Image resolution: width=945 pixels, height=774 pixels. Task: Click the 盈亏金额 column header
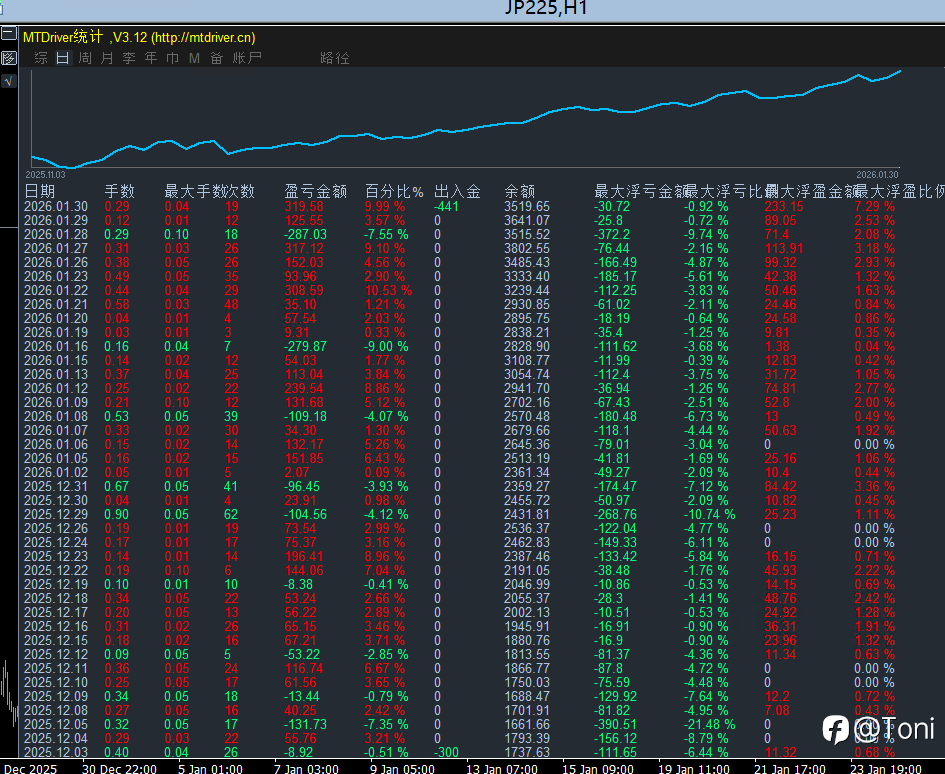315,192
